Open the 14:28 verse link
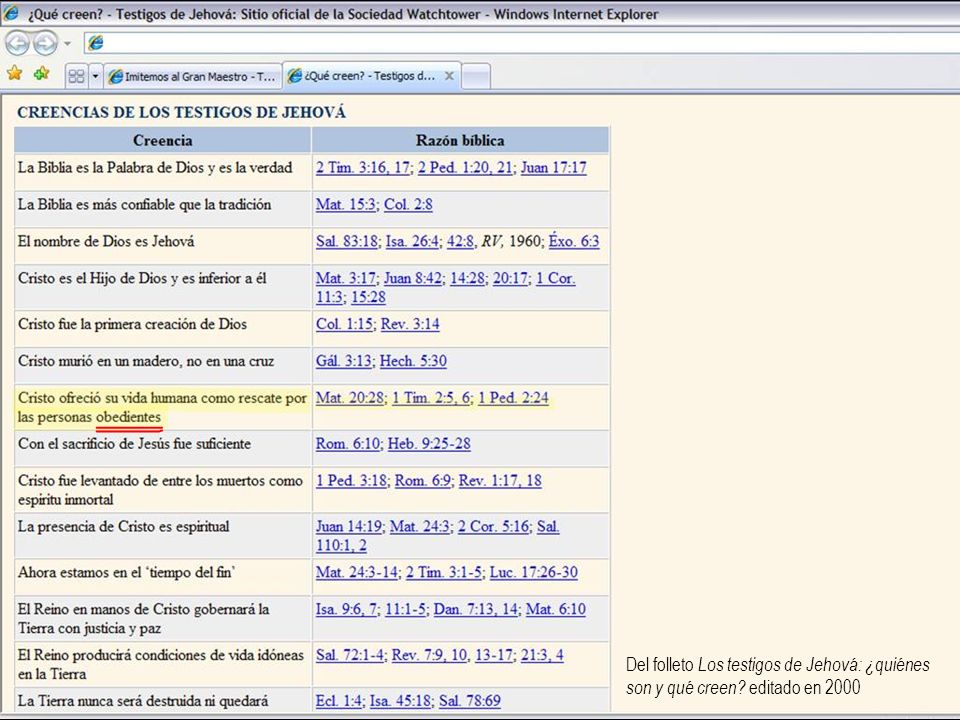The width and height of the screenshot is (960, 720). 468,278
